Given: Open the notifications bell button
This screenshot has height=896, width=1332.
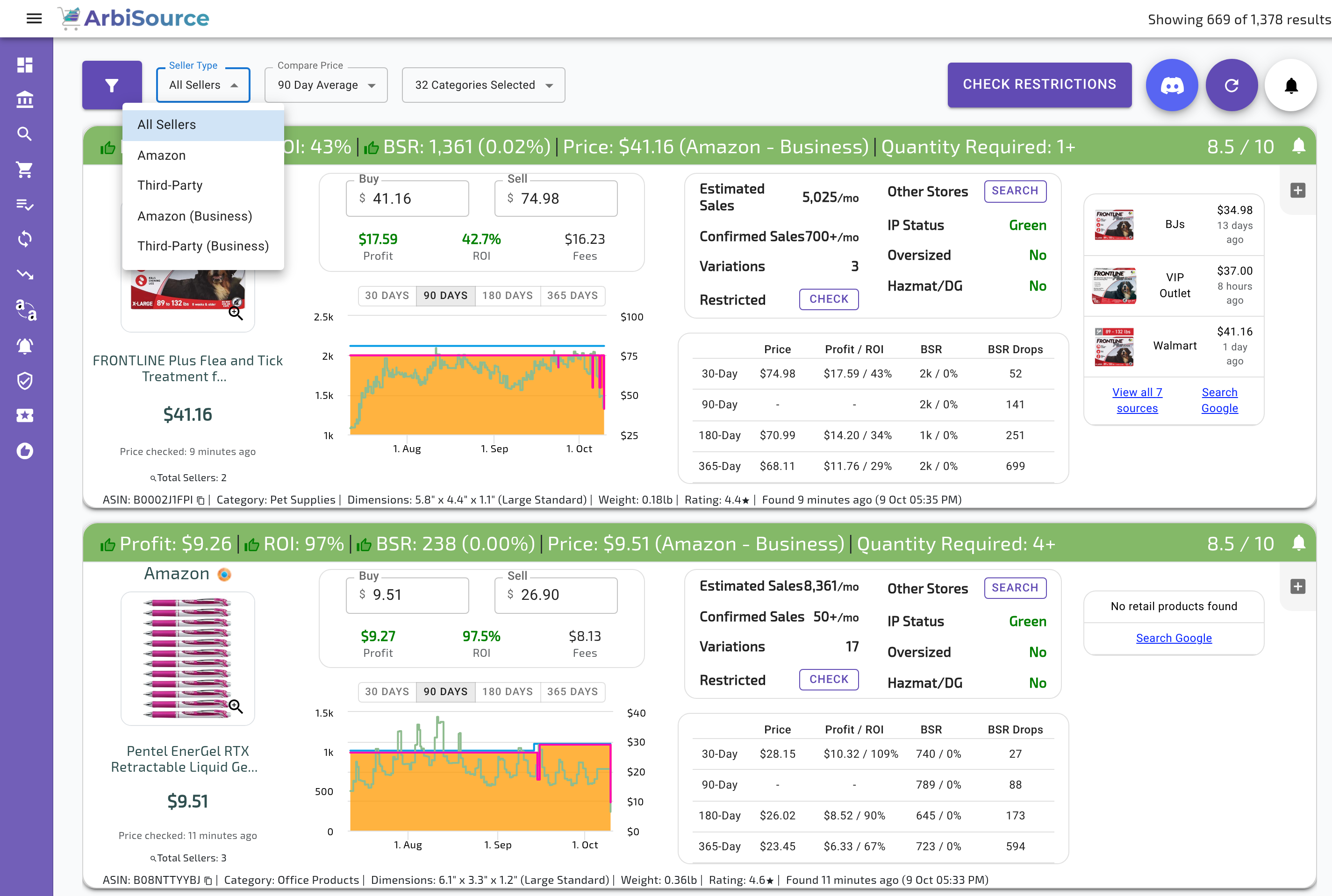Looking at the screenshot, I should pos(1291,85).
